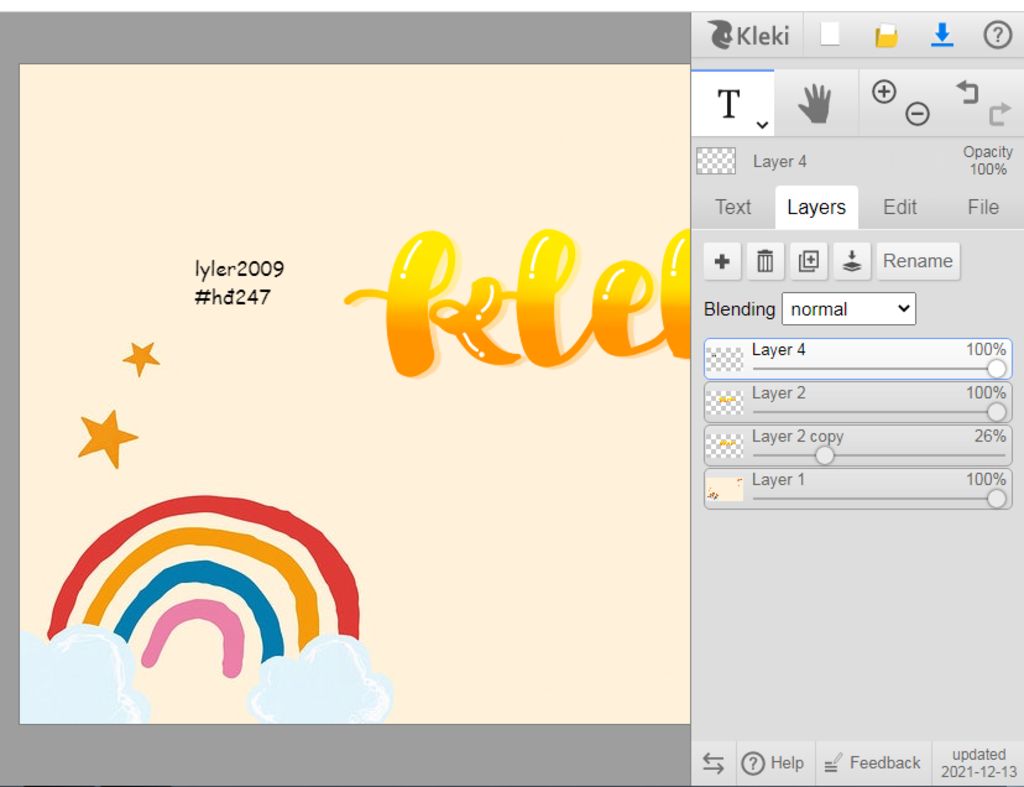Image resolution: width=1024 pixels, height=787 pixels.
Task: Duplicate the selected layer
Action: click(x=808, y=261)
